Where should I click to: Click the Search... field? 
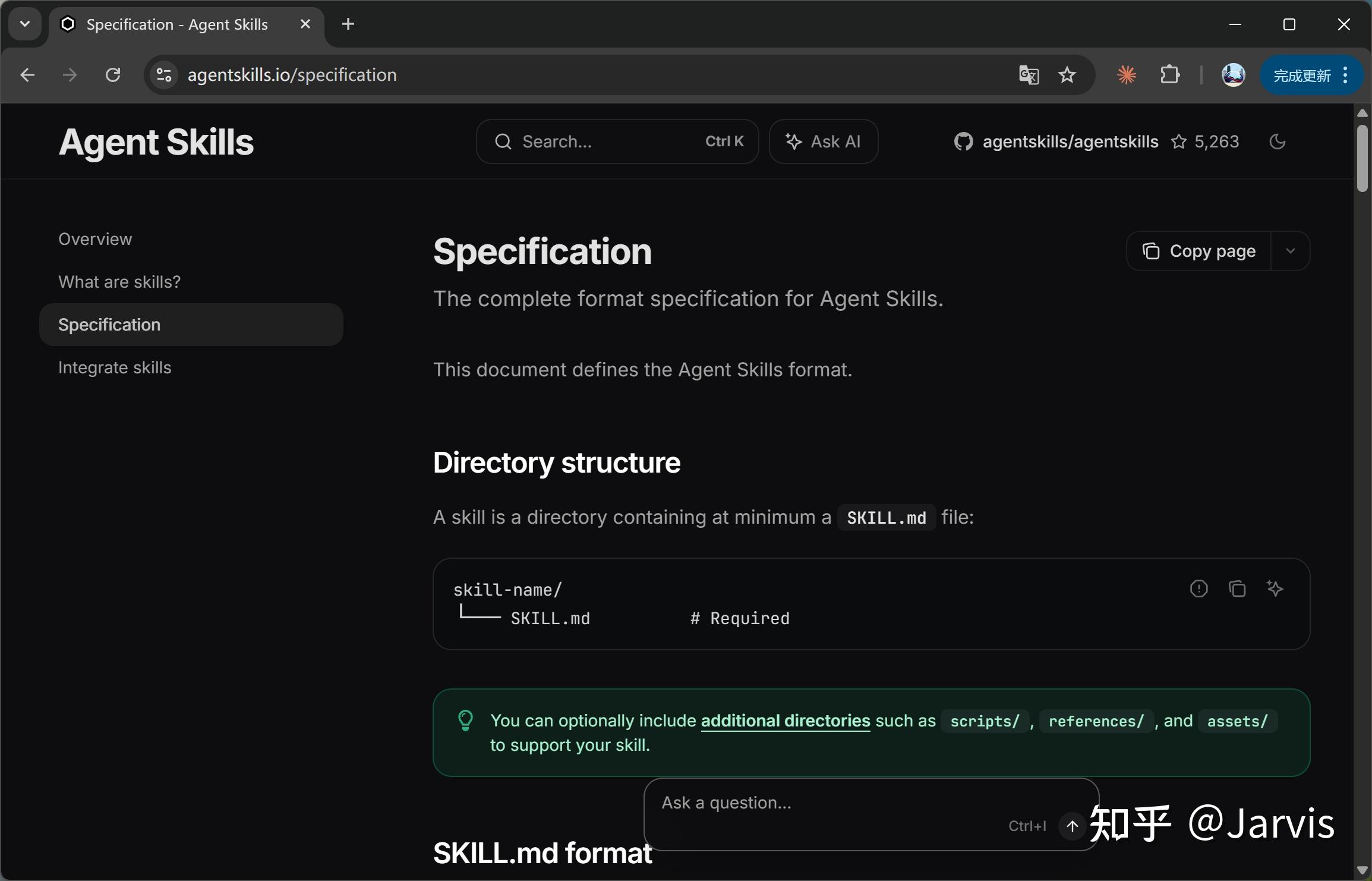[x=617, y=141]
